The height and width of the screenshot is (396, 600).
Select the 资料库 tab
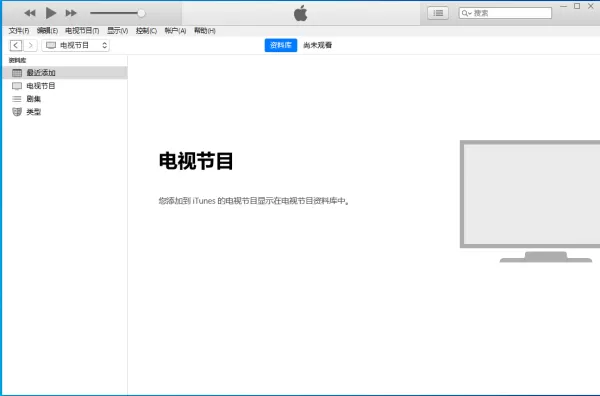point(280,45)
